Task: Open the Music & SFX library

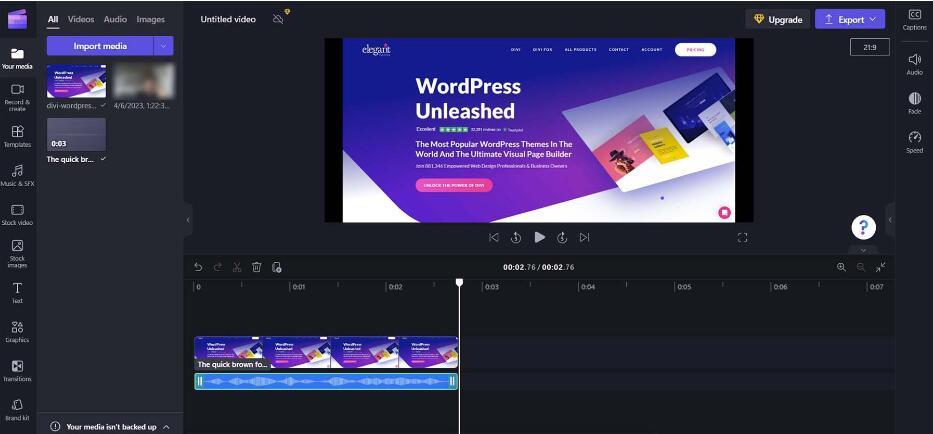Action: point(17,176)
